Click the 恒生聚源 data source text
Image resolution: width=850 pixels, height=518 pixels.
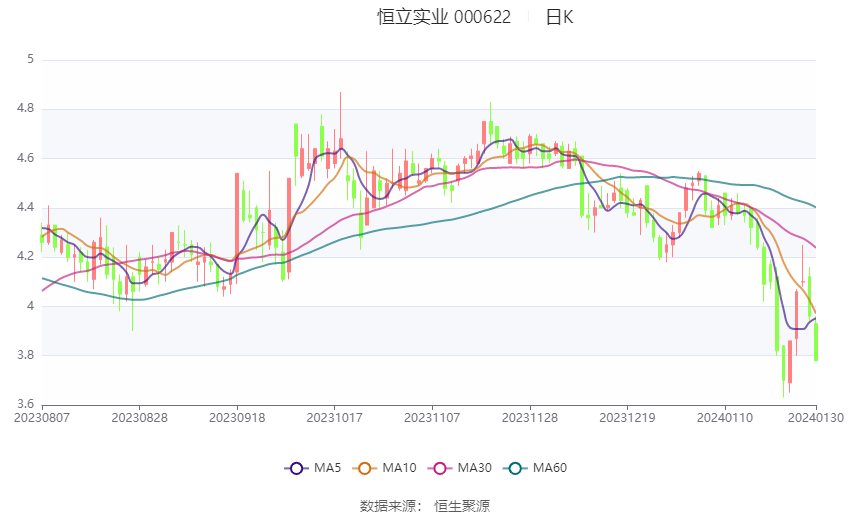(x=462, y=506)
